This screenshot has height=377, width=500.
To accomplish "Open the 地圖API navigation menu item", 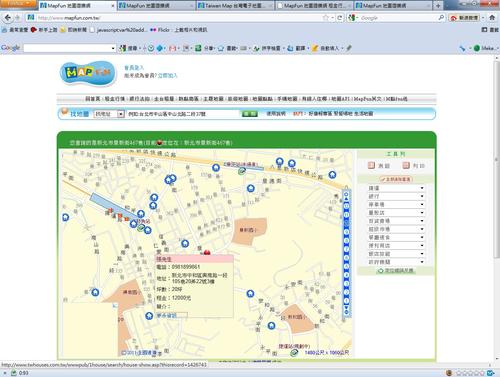I will (341, 99).
